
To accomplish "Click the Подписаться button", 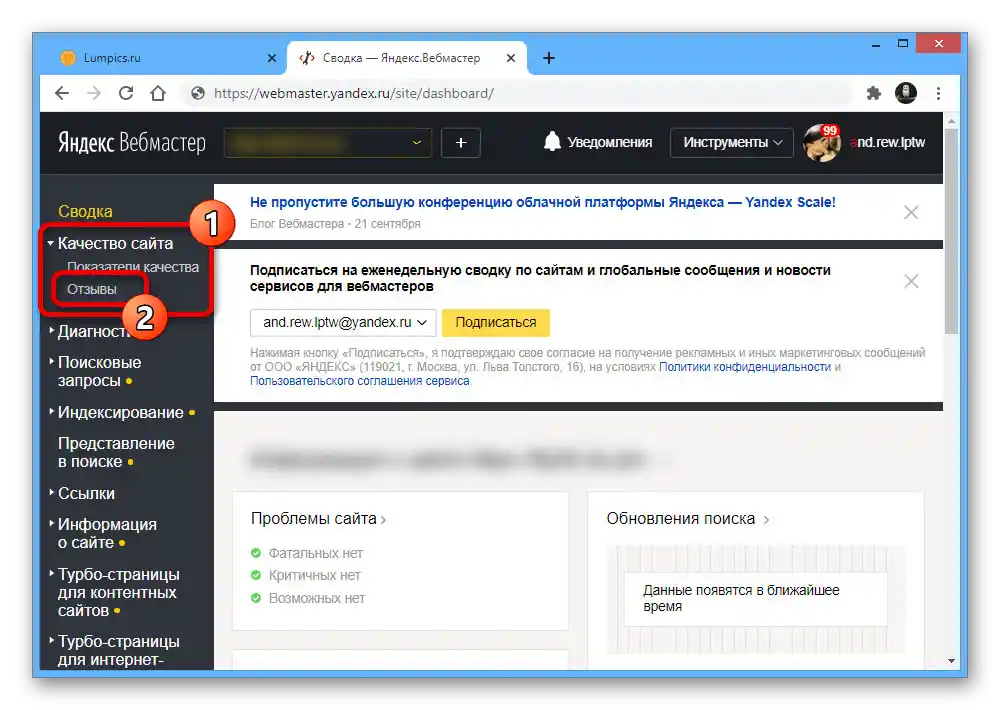I will pyautogui.click(x=496, y=322).
